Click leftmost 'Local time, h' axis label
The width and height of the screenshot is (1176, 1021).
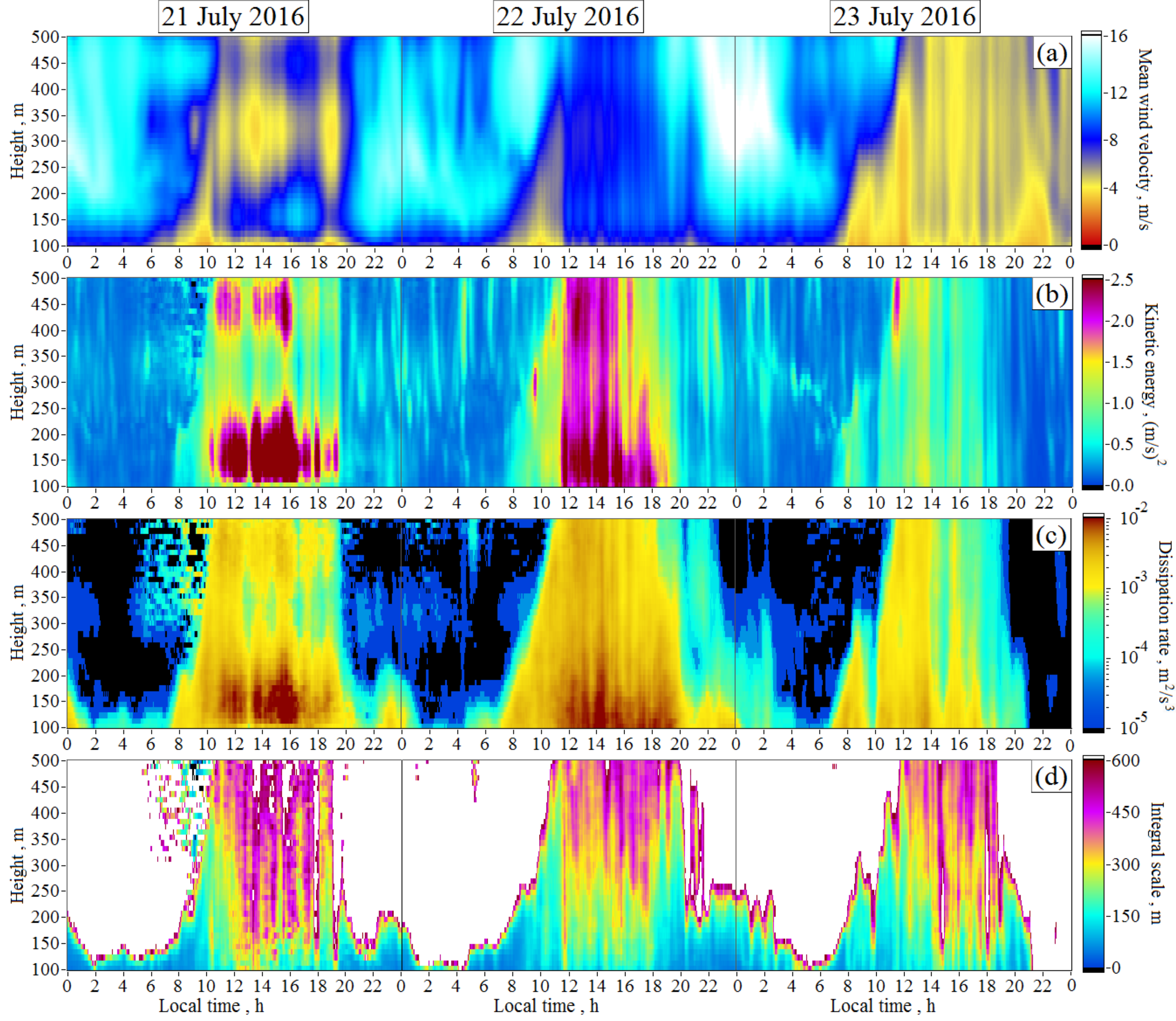pos(211,1006)
